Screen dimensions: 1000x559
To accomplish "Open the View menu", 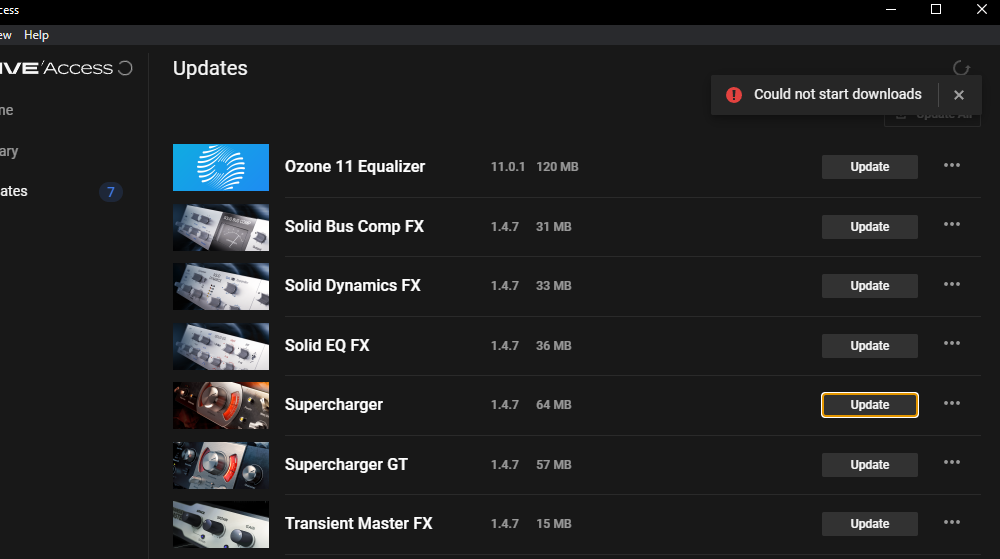I will [x=5, y=35].
